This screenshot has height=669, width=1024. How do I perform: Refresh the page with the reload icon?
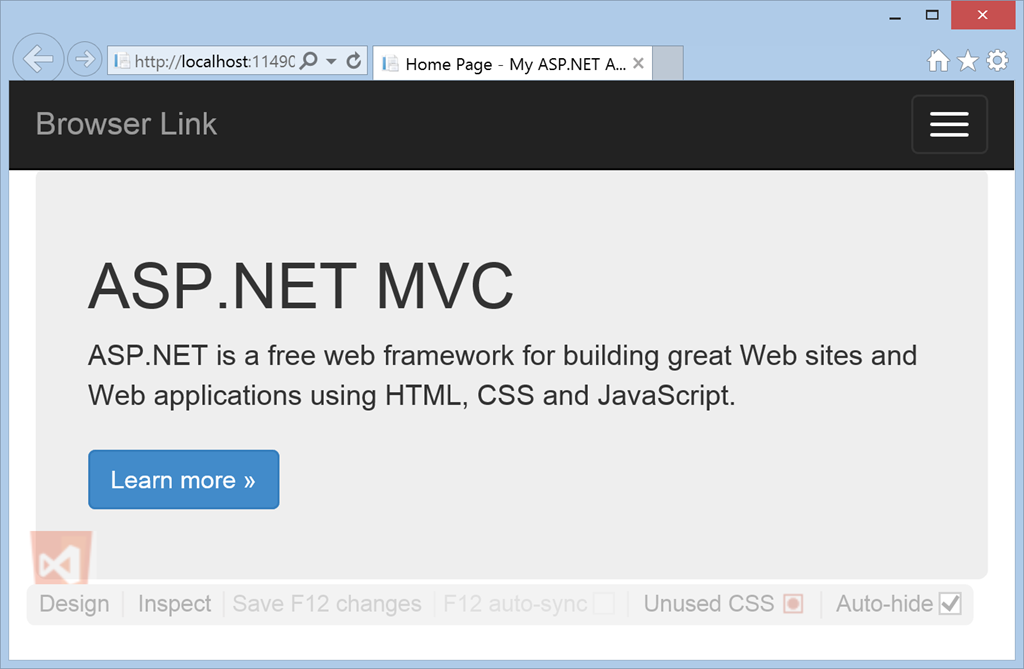tap(353, 61)
